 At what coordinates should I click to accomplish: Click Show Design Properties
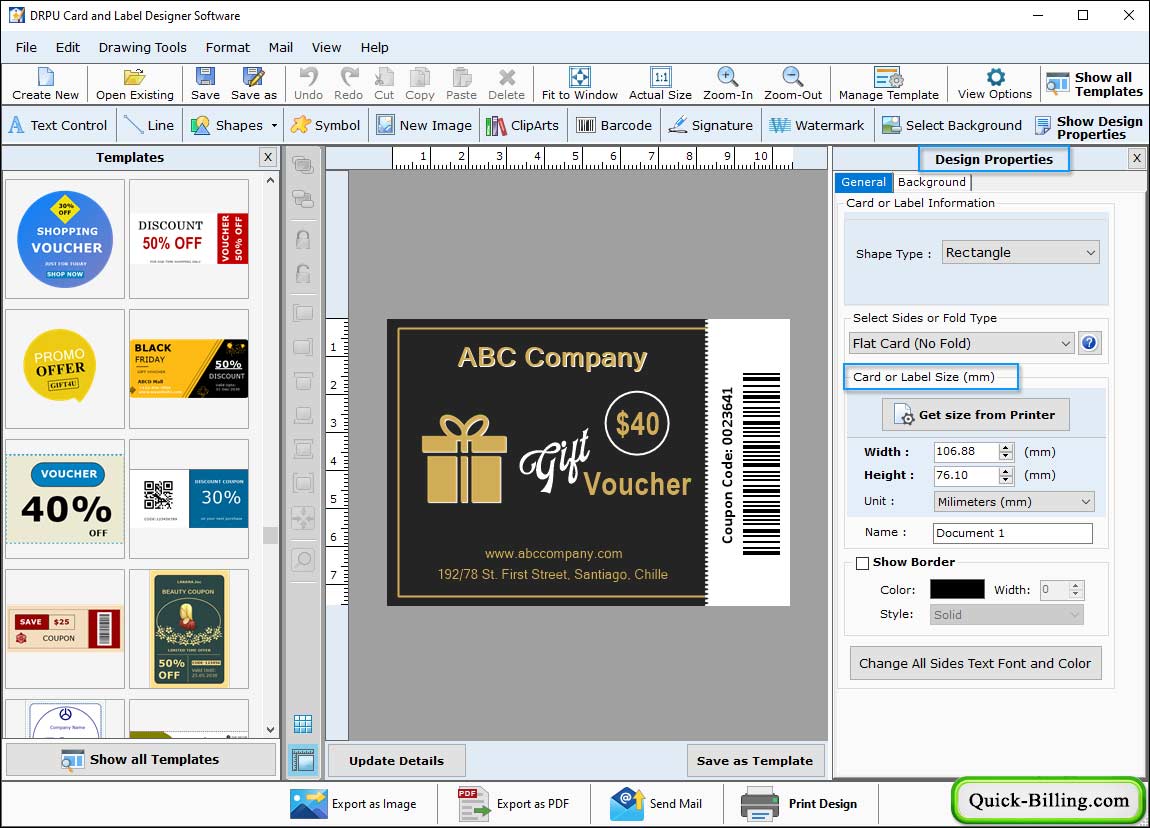coord(1089,127)
